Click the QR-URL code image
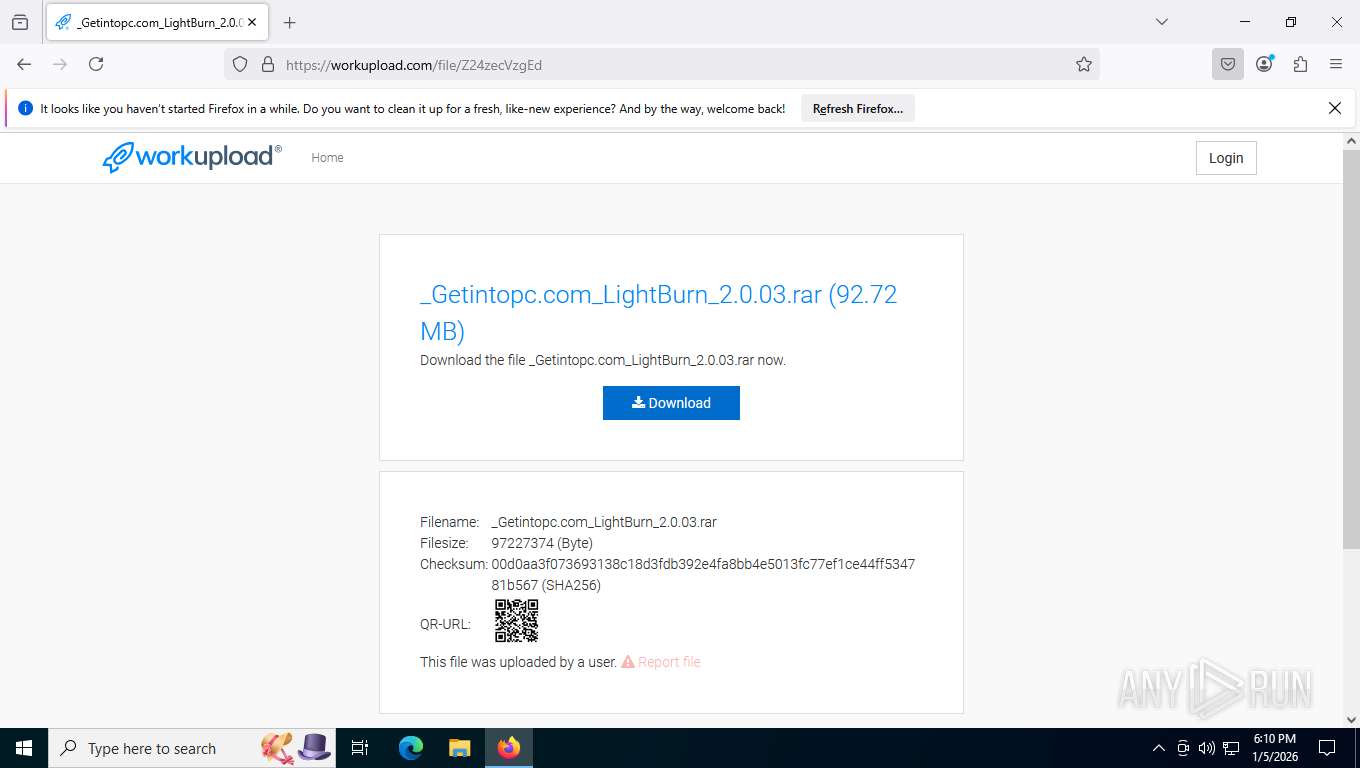Screen dimensions: 1360x768 [517, 621]
